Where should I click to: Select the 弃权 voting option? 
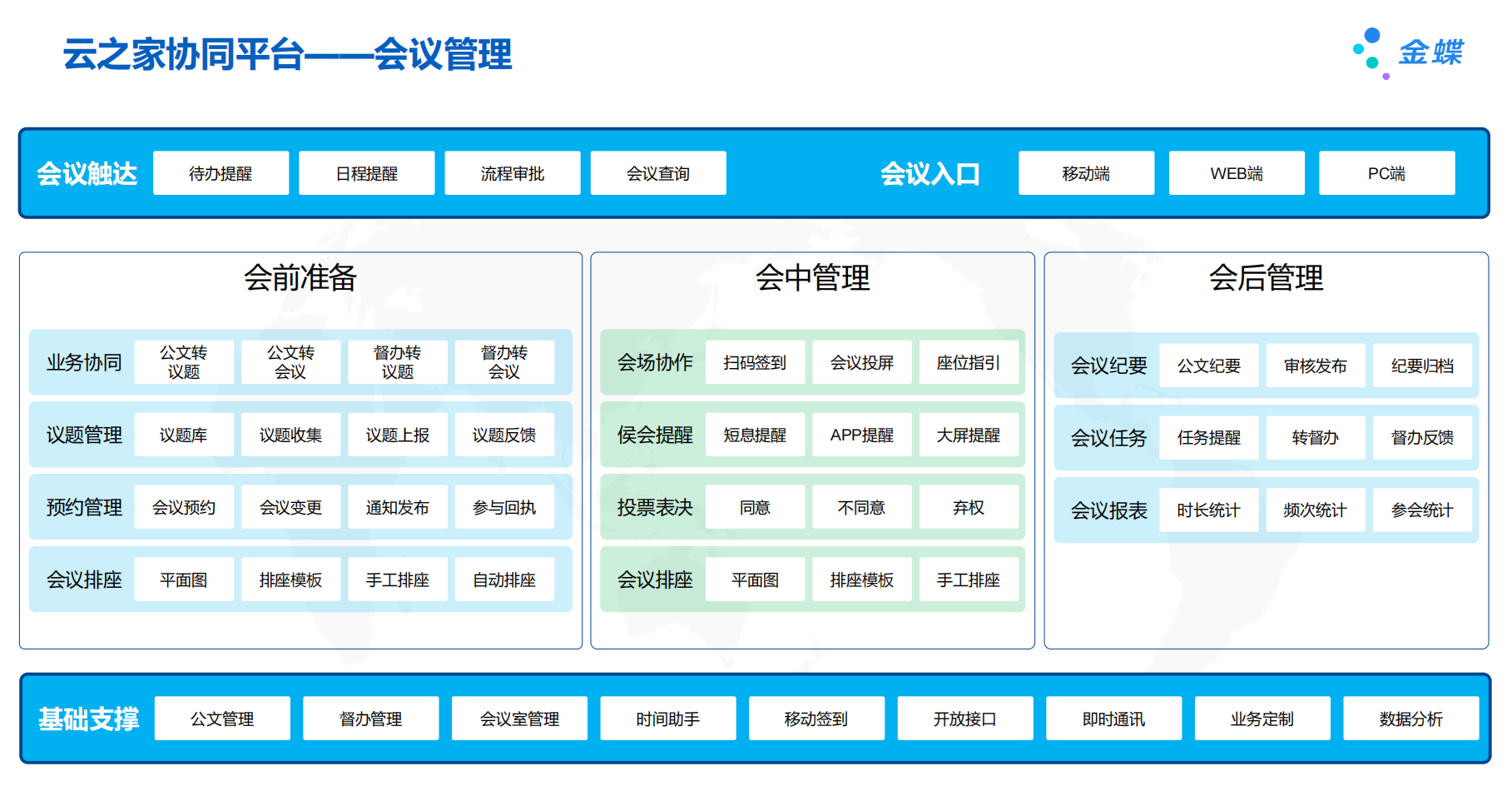pyautogui.click(x=968, y=507)
